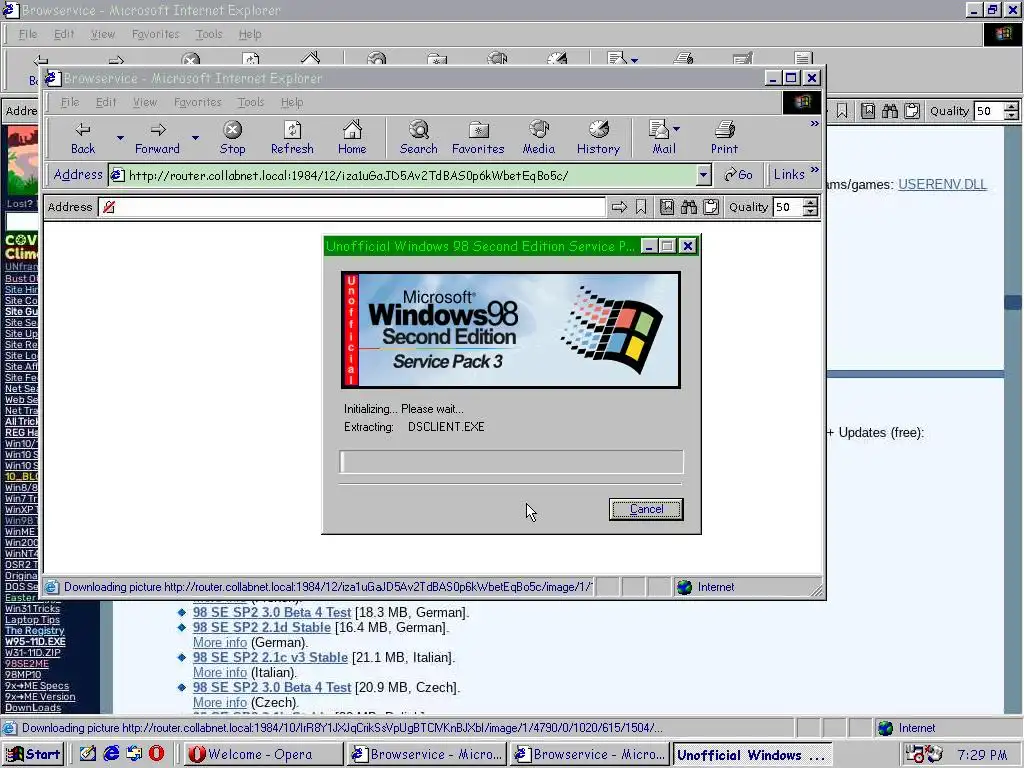Click framed bookmark icon in front Browservice bar

(667, 207)
